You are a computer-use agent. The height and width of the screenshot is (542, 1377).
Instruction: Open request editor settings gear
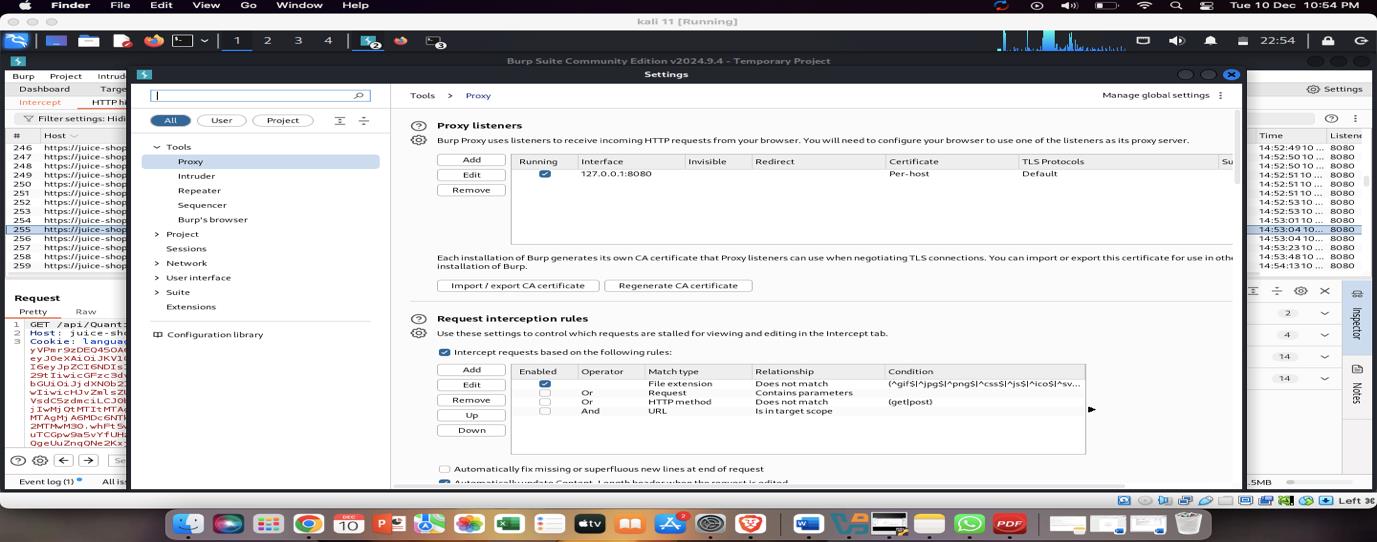tap(40, 461)
